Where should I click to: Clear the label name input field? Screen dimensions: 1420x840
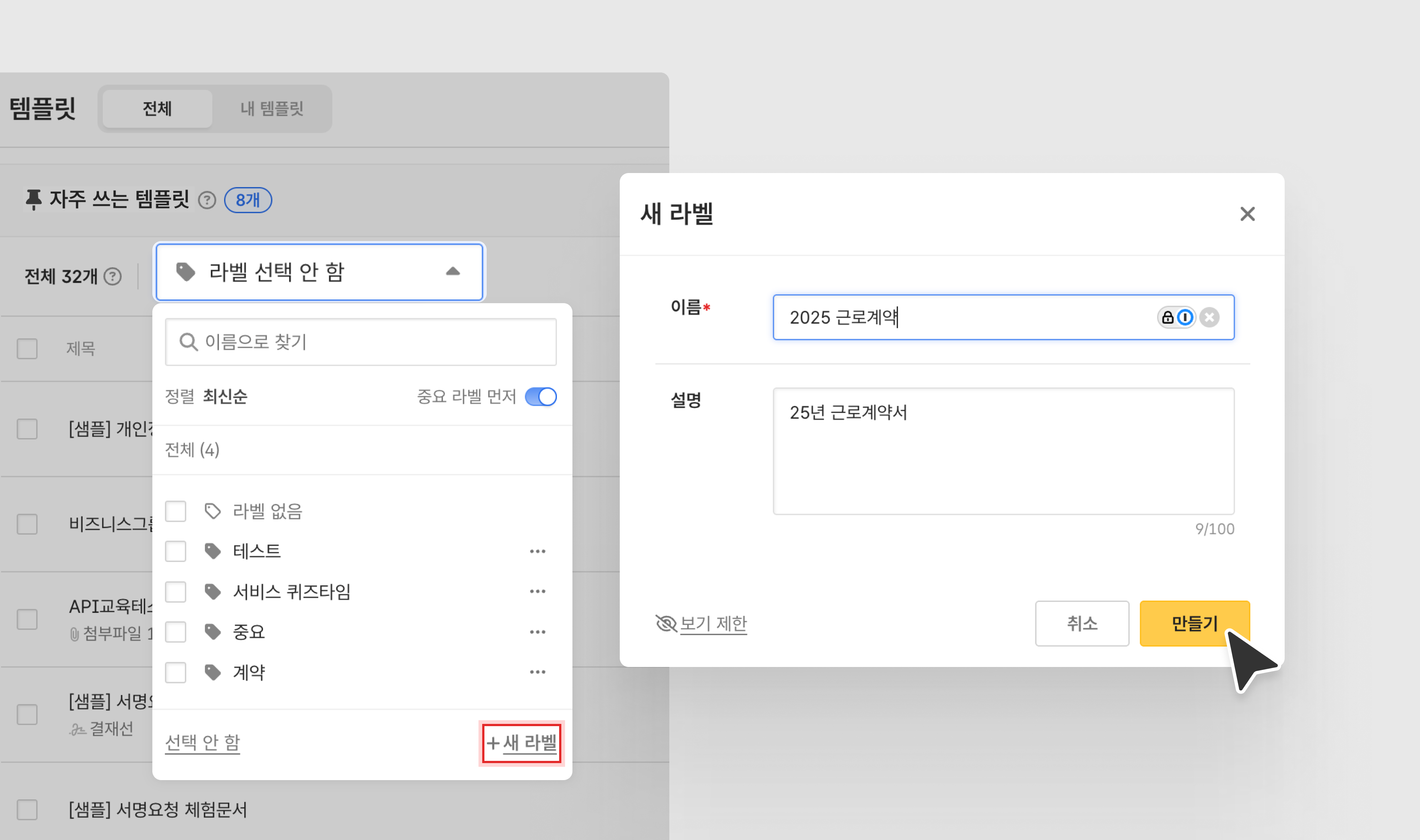1210,317
